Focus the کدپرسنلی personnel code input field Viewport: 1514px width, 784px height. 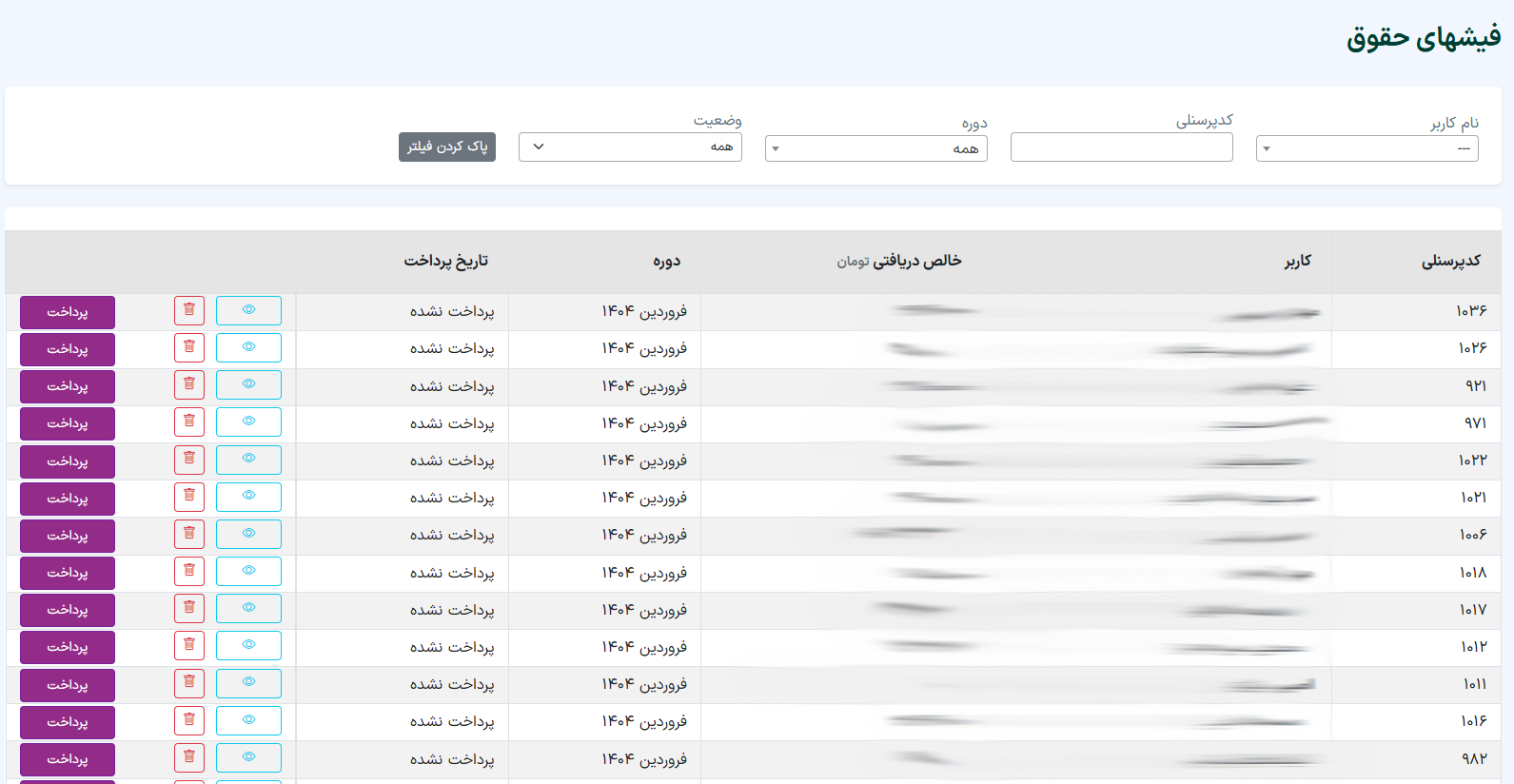(x=1121, y=147)
